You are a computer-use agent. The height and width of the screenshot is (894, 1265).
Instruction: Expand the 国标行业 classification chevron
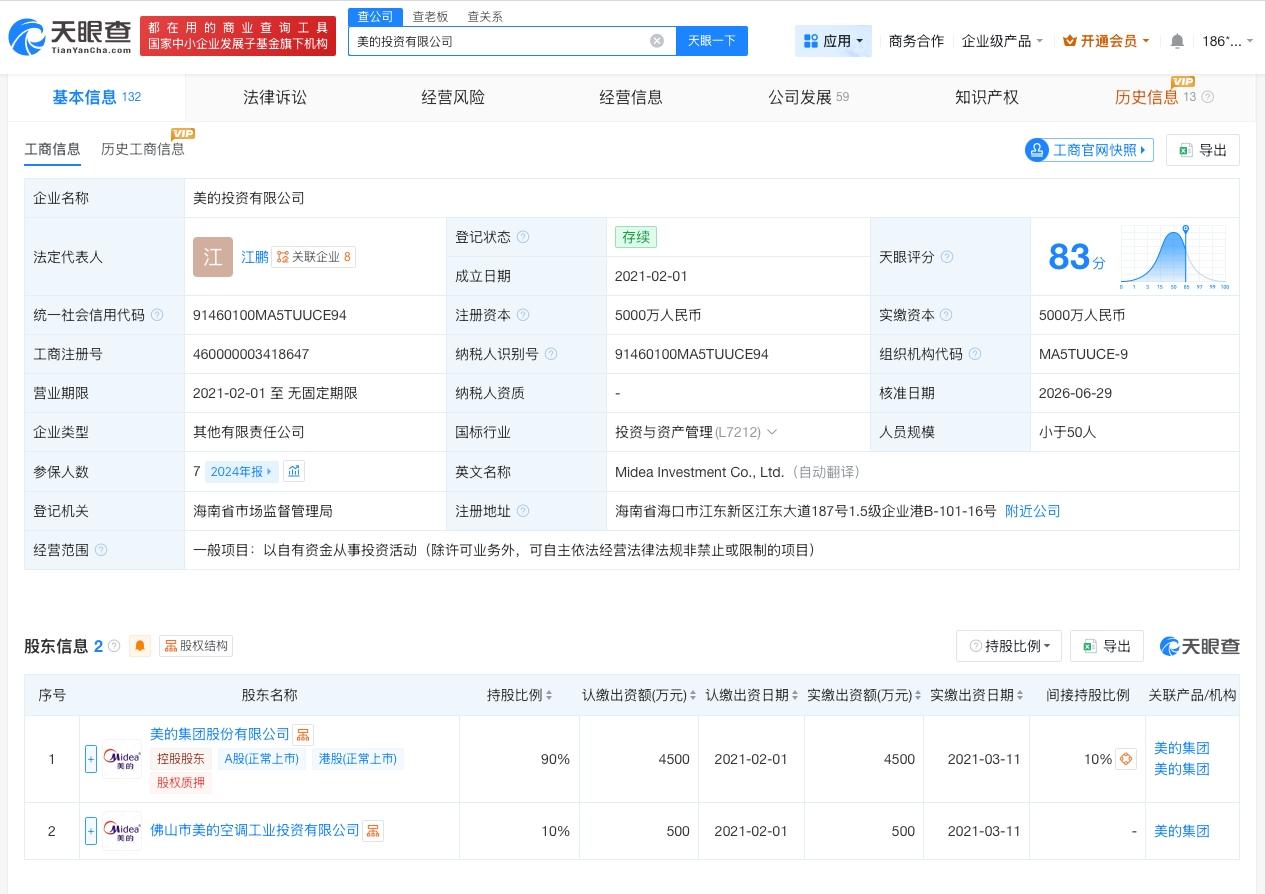click(771, 432)
